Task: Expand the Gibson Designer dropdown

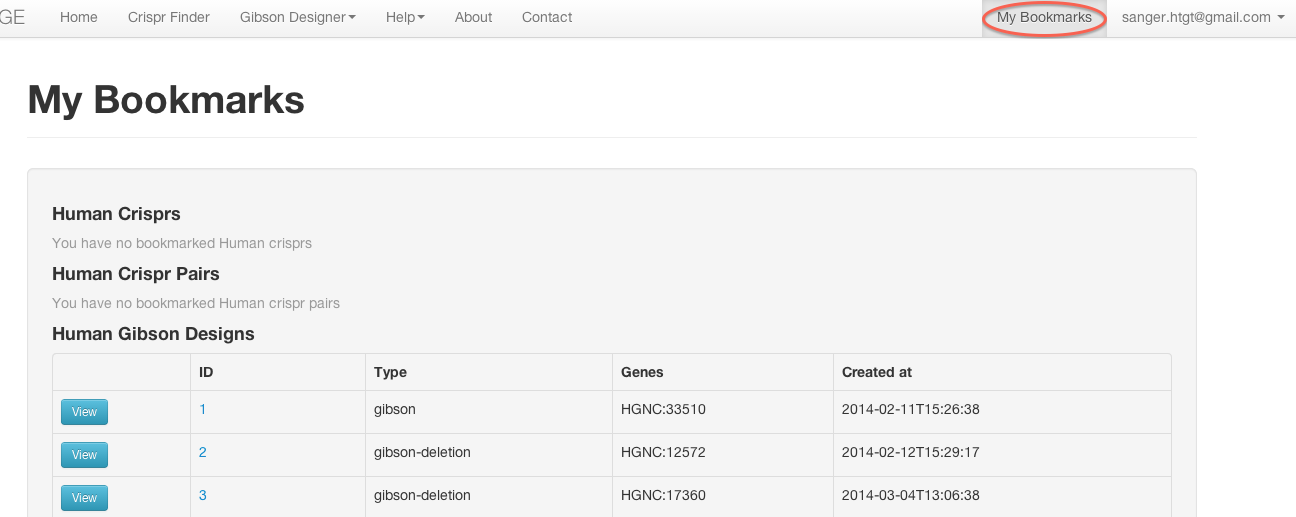Action: tap(298, 17)
